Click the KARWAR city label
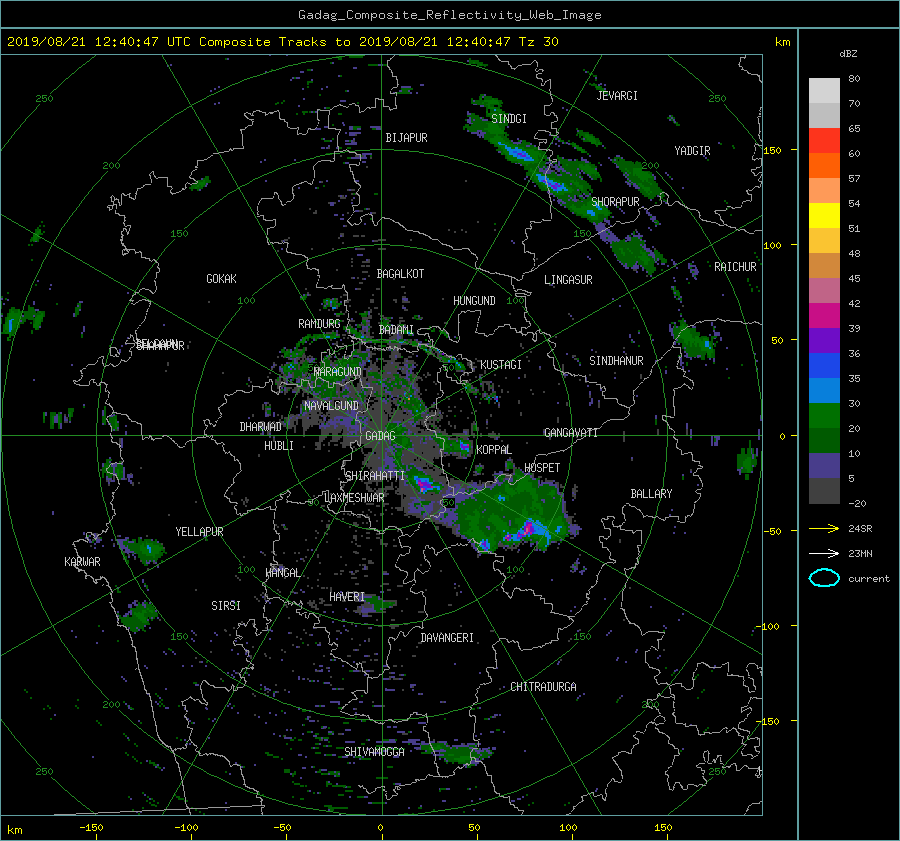 tap(82, 562)
